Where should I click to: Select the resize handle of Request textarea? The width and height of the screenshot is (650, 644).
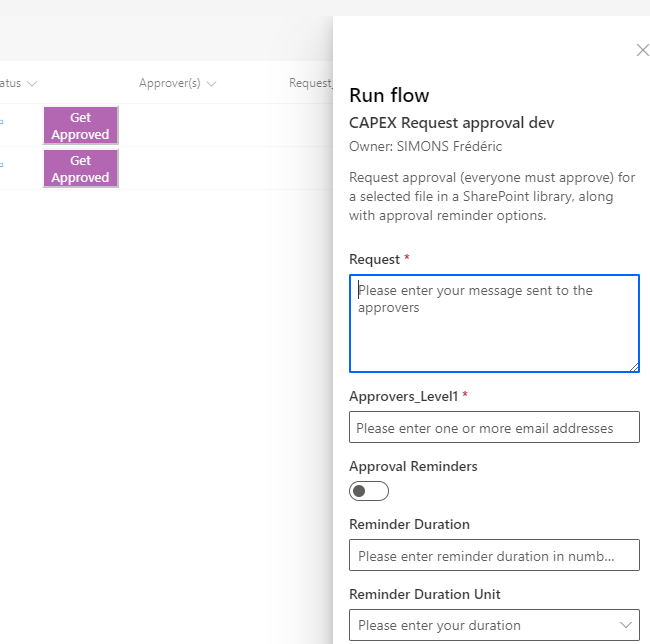pos(634,367)
